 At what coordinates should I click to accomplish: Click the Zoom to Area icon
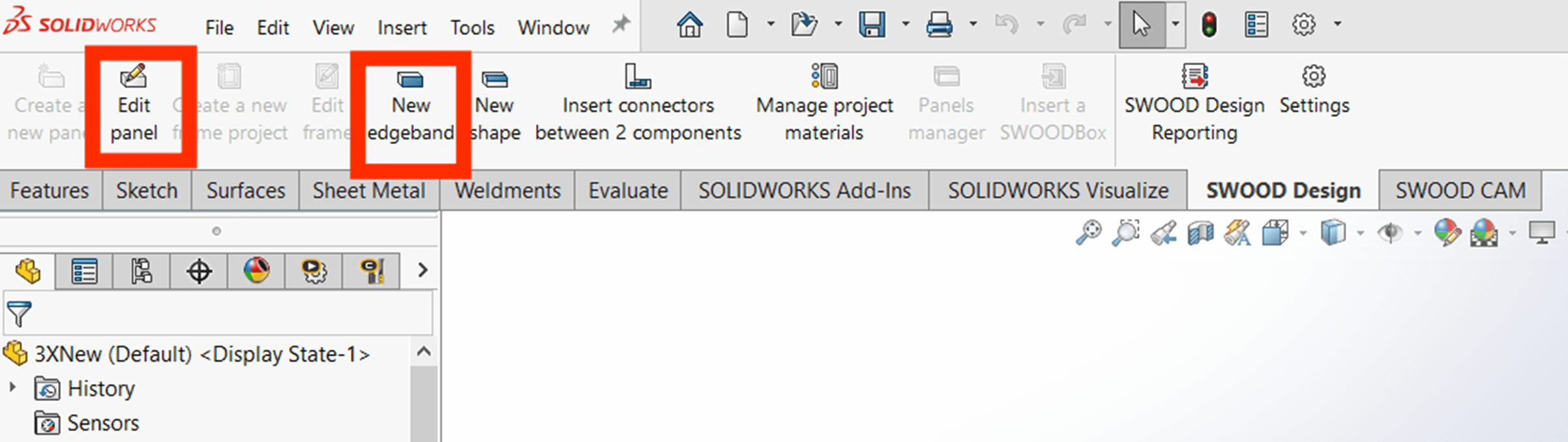[1126, 233]
